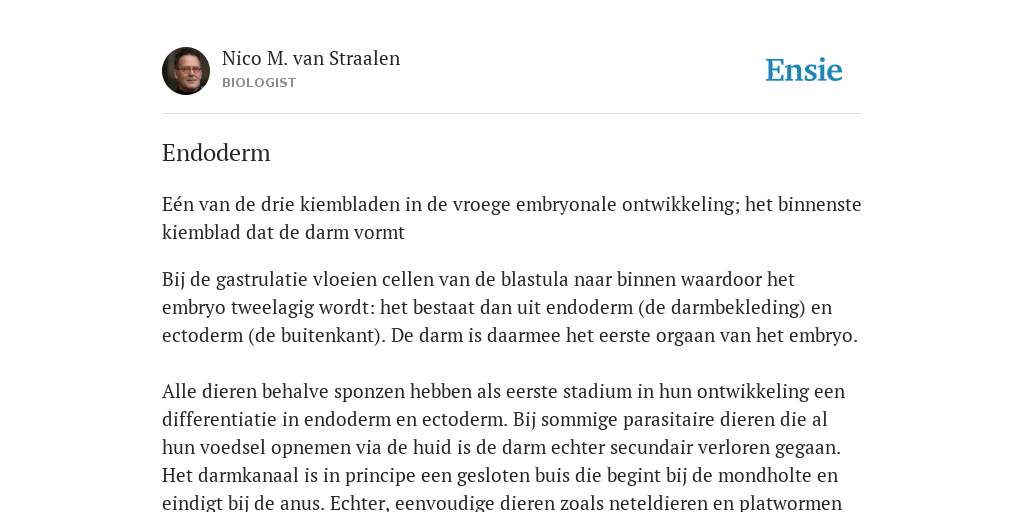Select the phrase kiemblad dat de darm vormt
The image size is (1024, 512).
[x=283, y=232]
